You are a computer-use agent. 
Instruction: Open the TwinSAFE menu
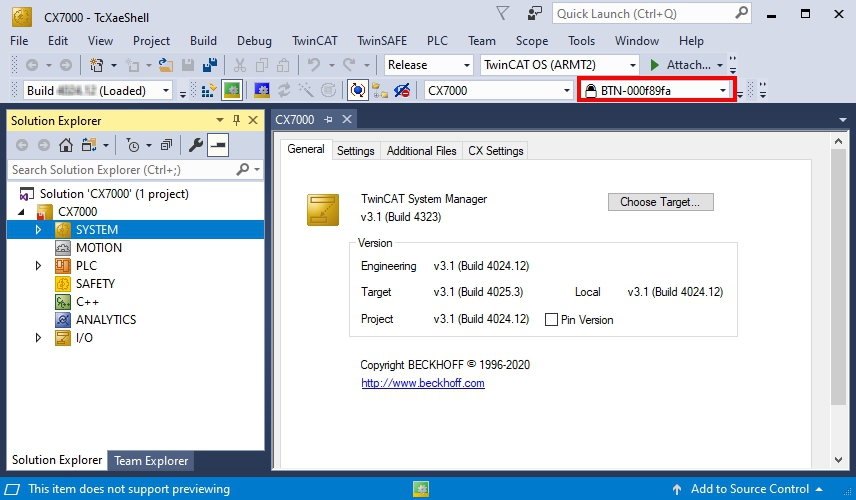382,41
